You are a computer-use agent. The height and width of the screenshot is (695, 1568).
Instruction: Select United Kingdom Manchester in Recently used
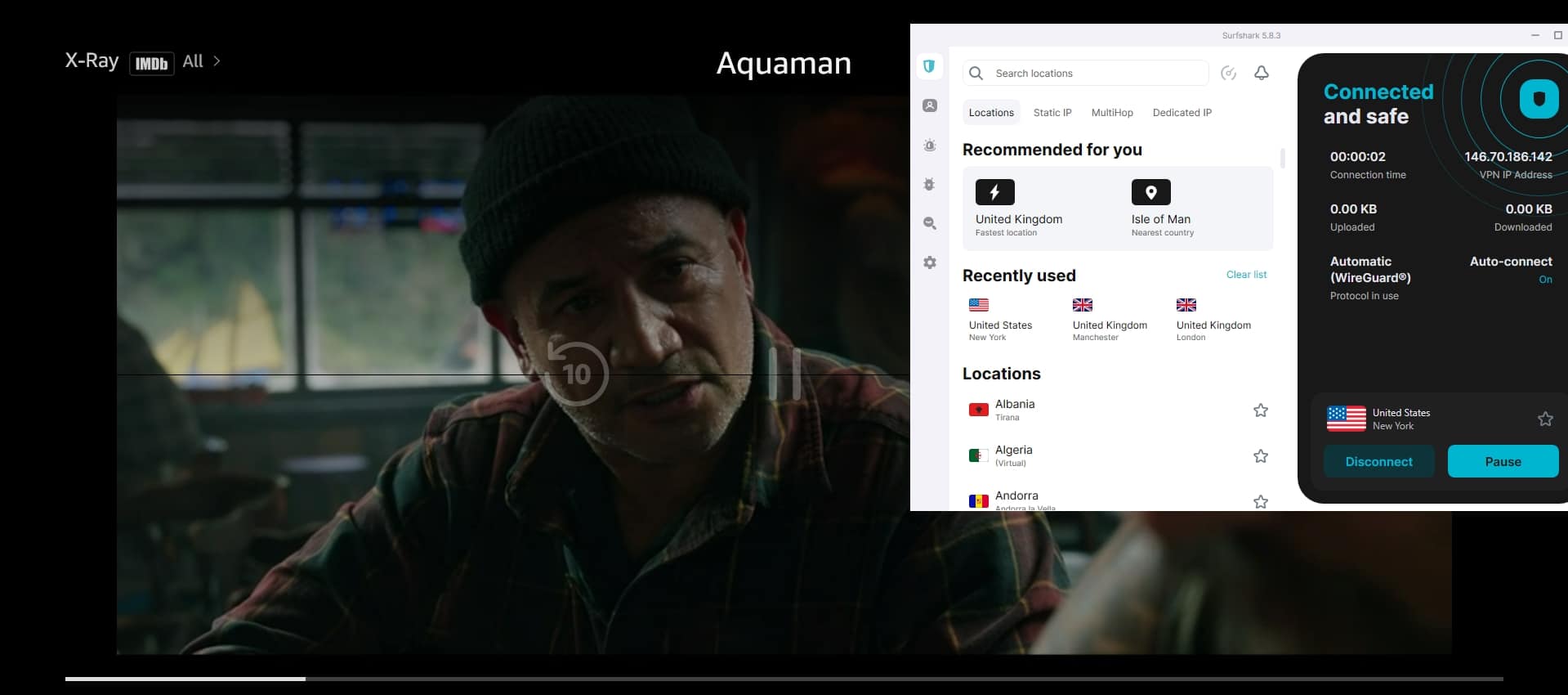[1110, 320]
